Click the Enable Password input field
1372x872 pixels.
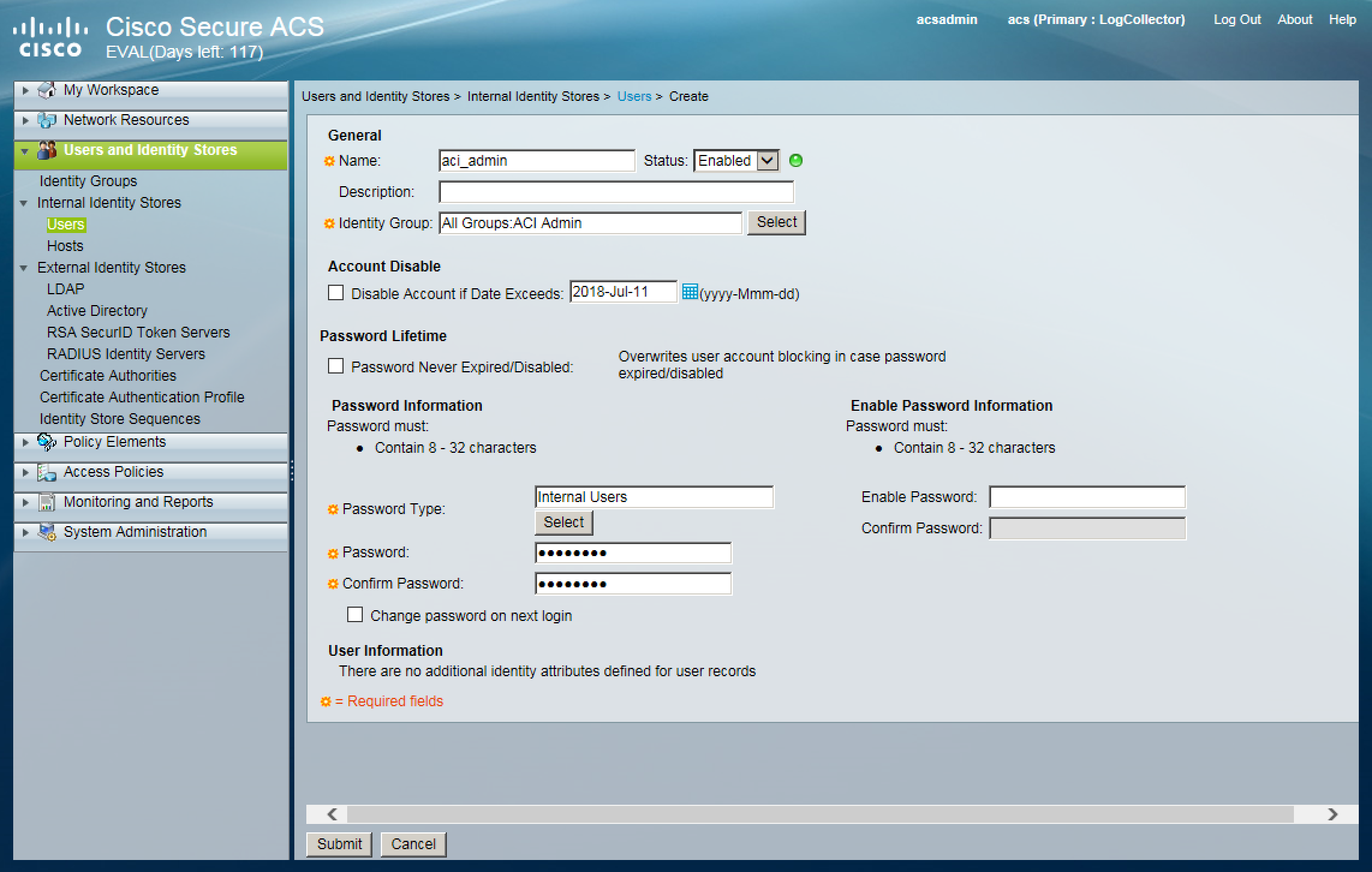(x=1087, y=497)
